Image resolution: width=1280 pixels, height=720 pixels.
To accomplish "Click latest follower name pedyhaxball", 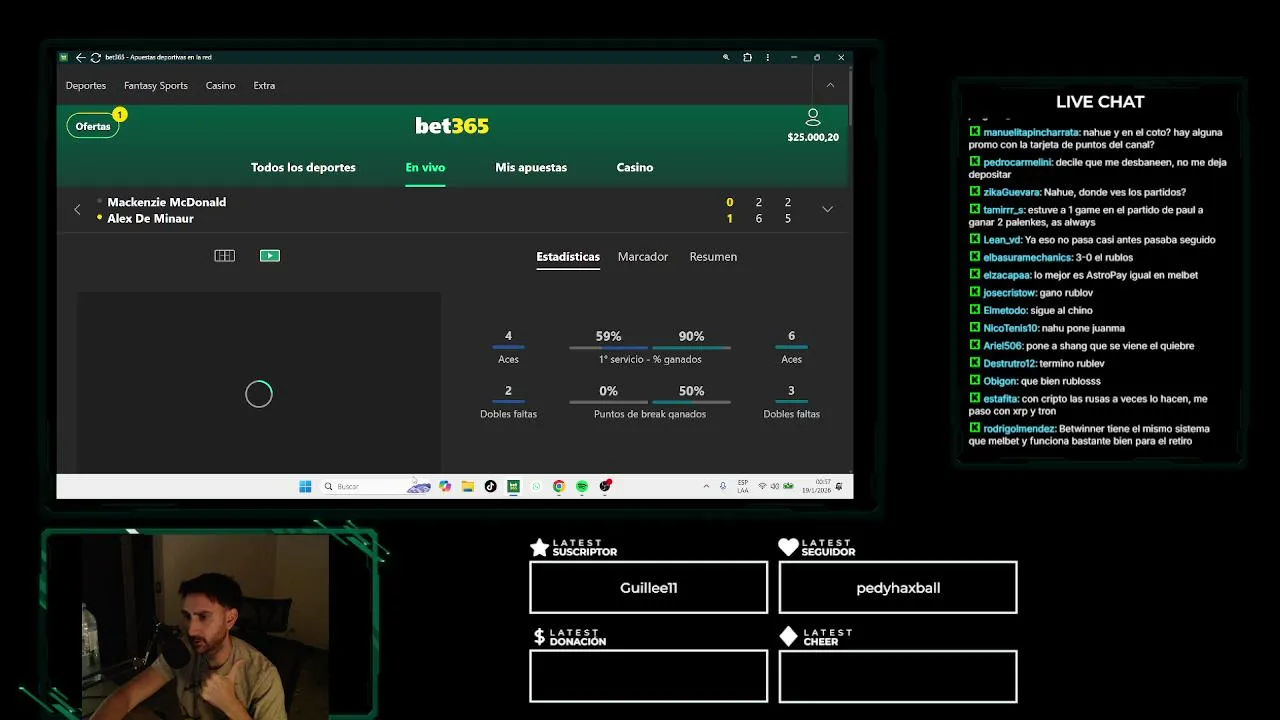I will tap(898, 588).
